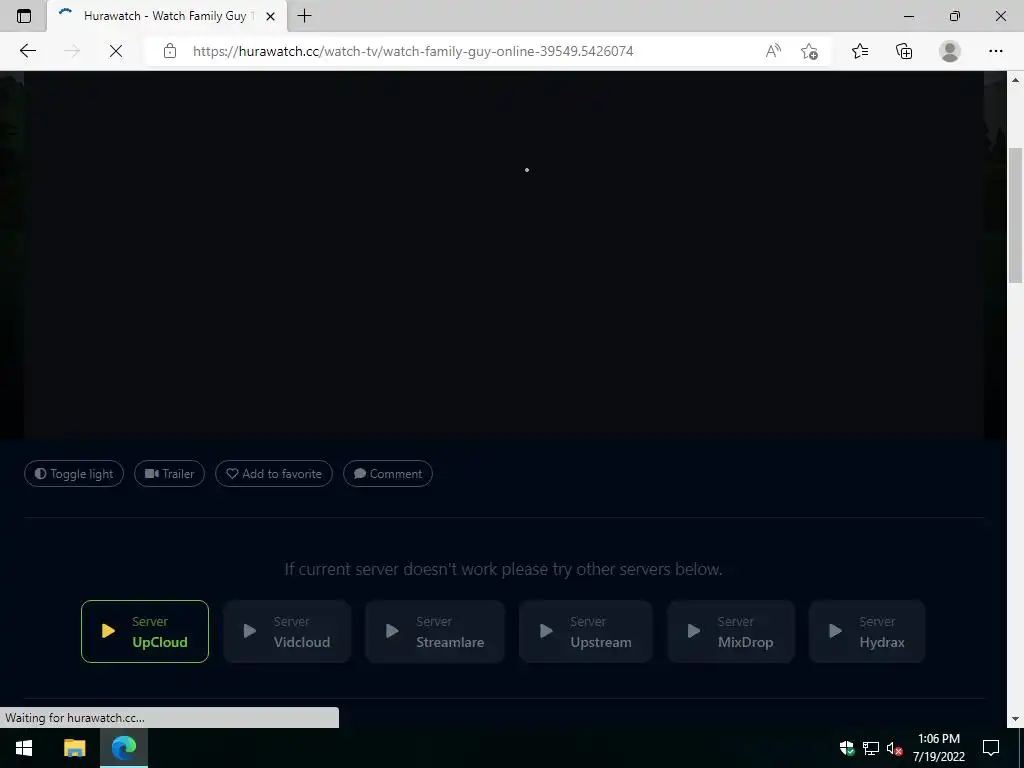Select the UpCloud server
Image resolution: width=1024 pixels, height=768 pixels.
[145, 632]
